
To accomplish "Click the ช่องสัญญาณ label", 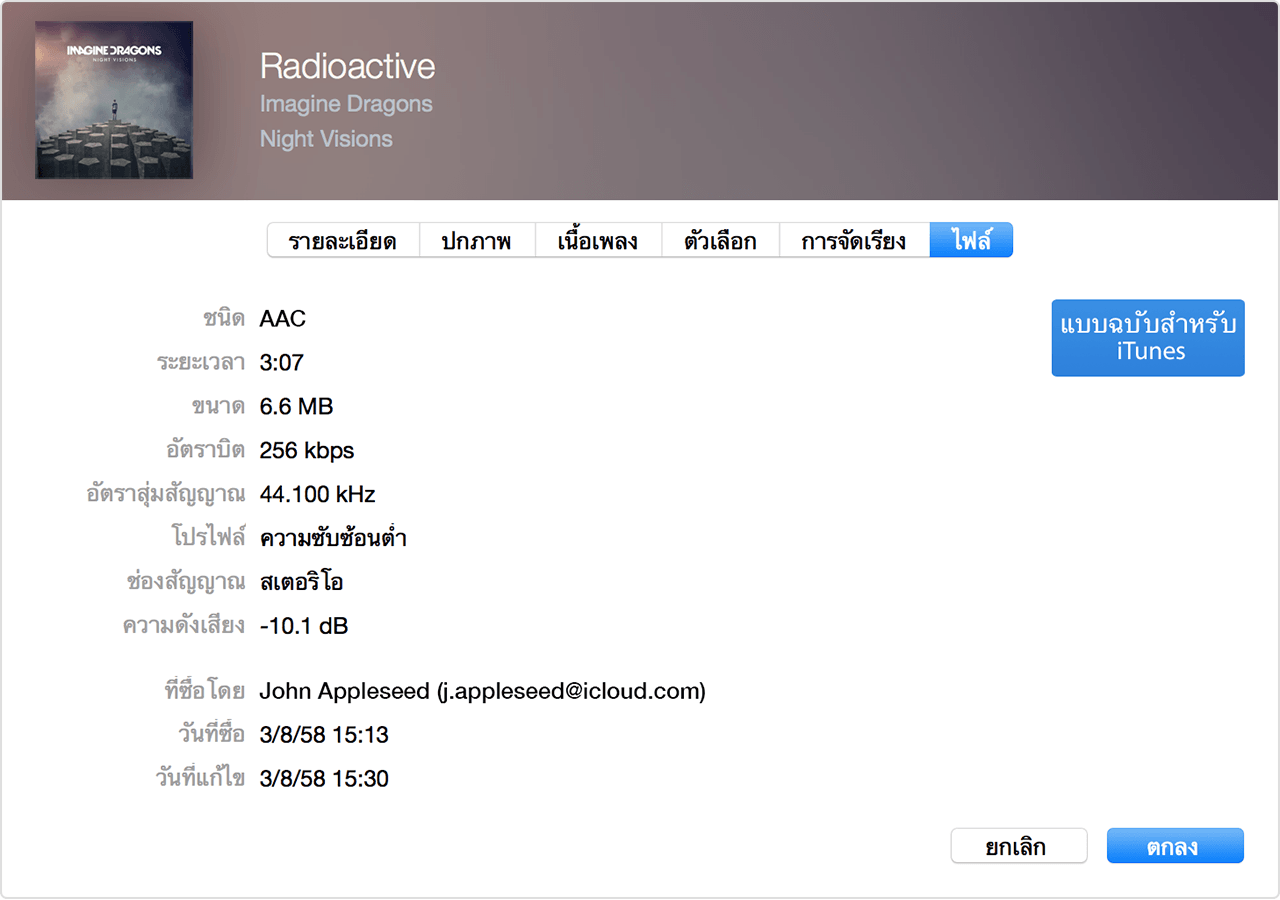I will (x=187, y=583).
